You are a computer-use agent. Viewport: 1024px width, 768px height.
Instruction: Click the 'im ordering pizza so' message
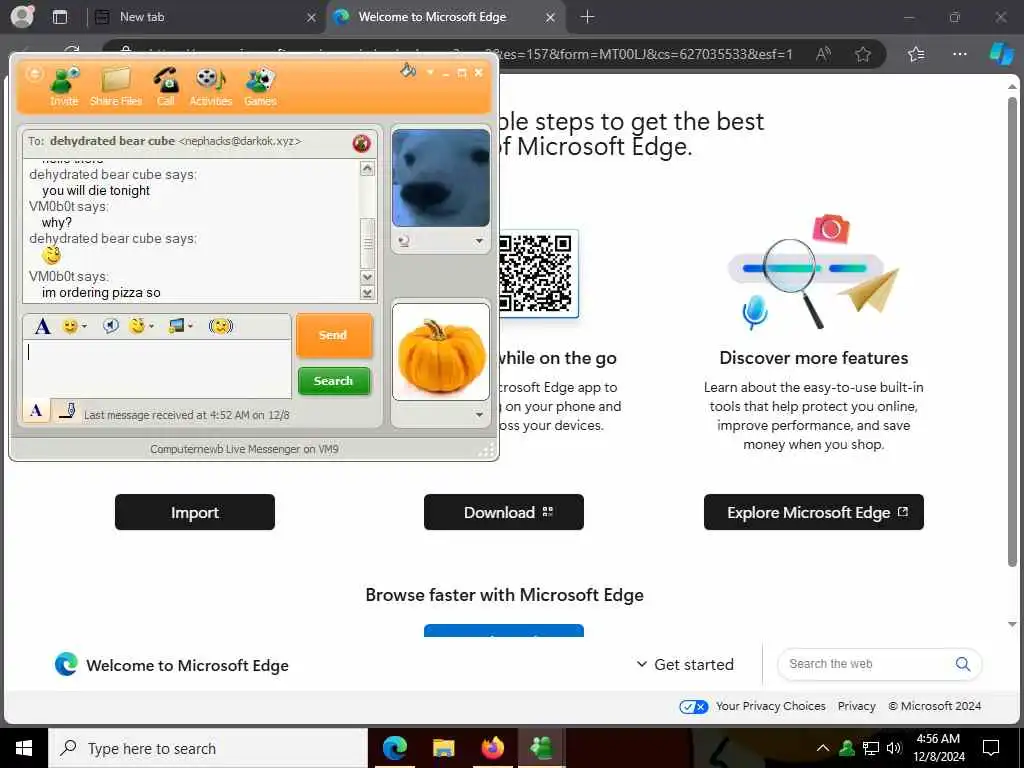pyautogui.click(x=101, y=293)
